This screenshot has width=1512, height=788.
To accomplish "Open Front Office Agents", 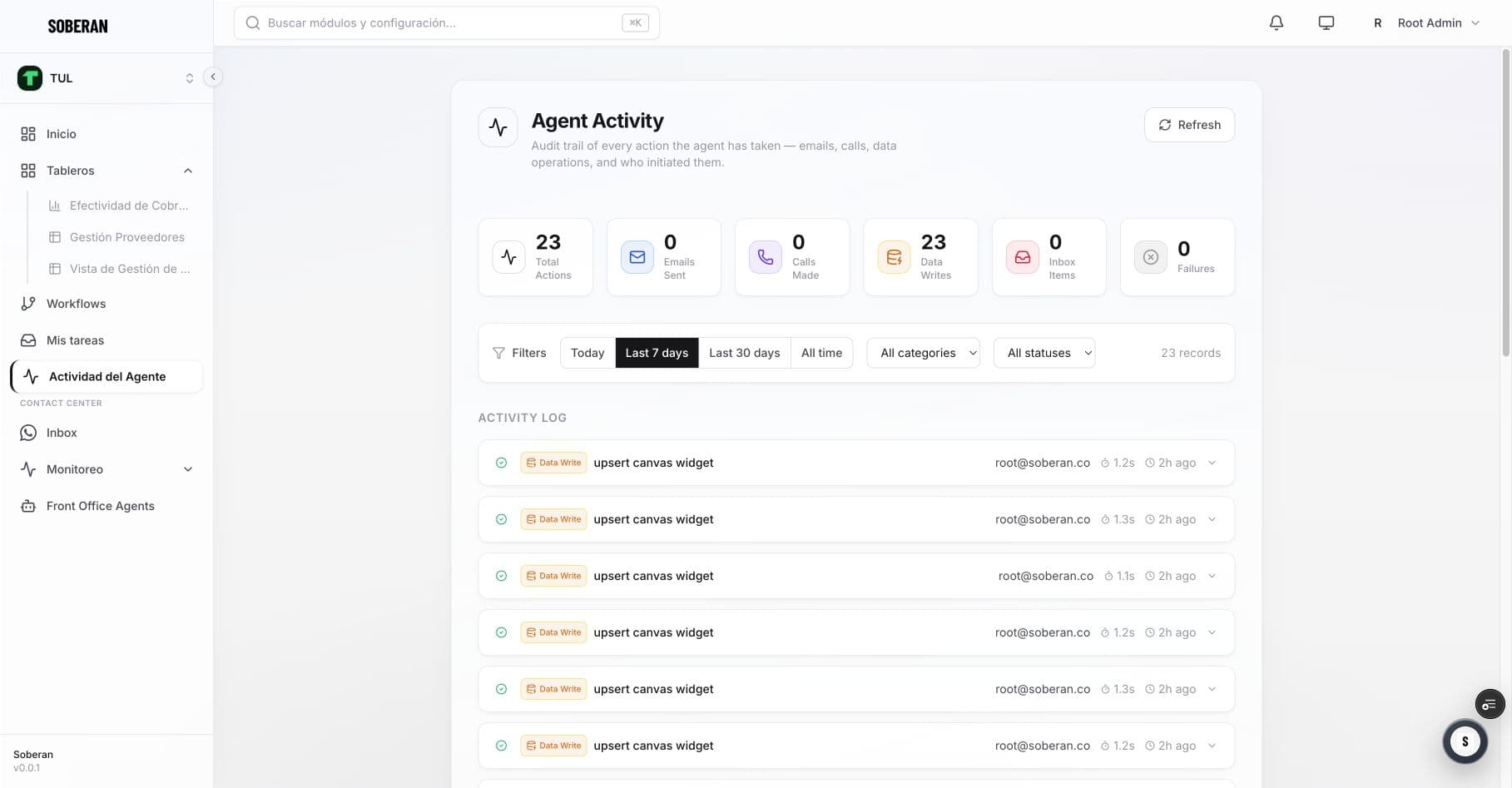I will pyautogui.click(x=107, y=506).
